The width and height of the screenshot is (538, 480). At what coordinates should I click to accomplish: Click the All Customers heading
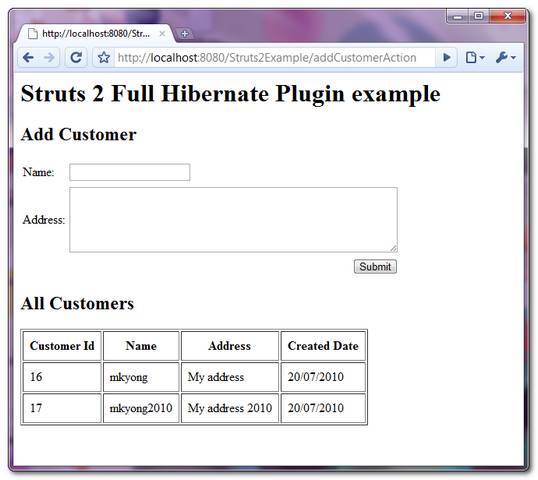point(78,303)
